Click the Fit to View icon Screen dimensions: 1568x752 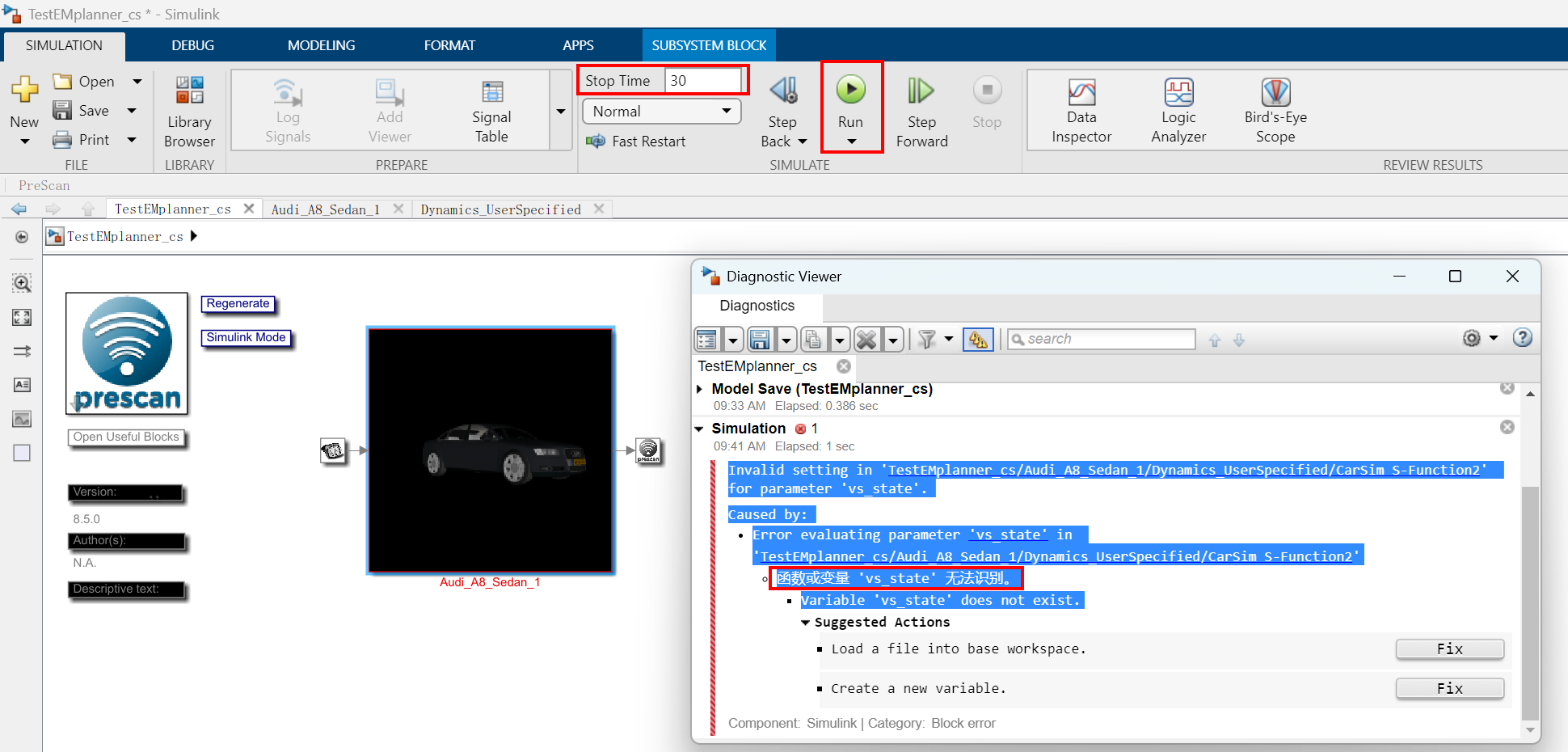[22, 318]
